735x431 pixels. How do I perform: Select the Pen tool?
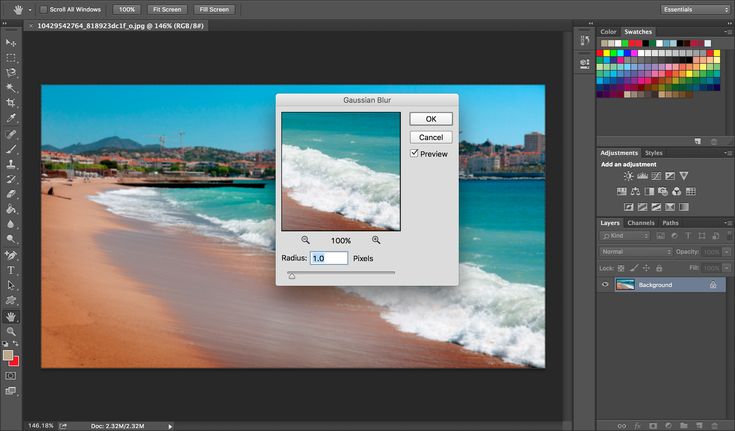[11, 255]
